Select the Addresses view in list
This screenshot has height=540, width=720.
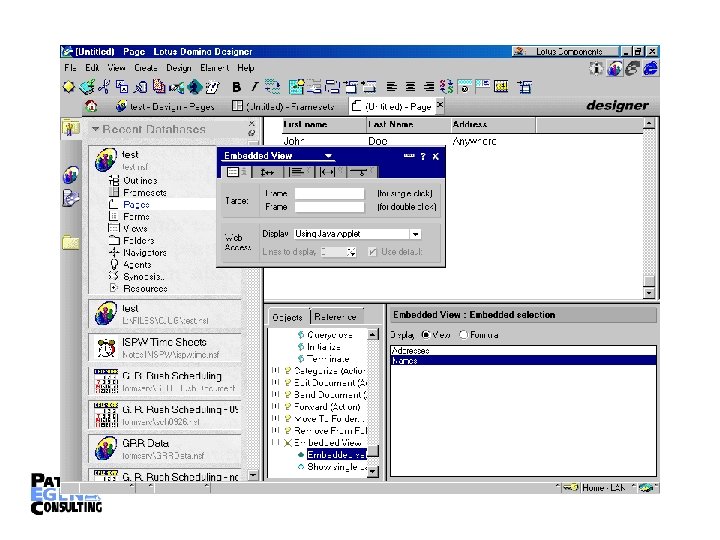[x=523, y=350]
